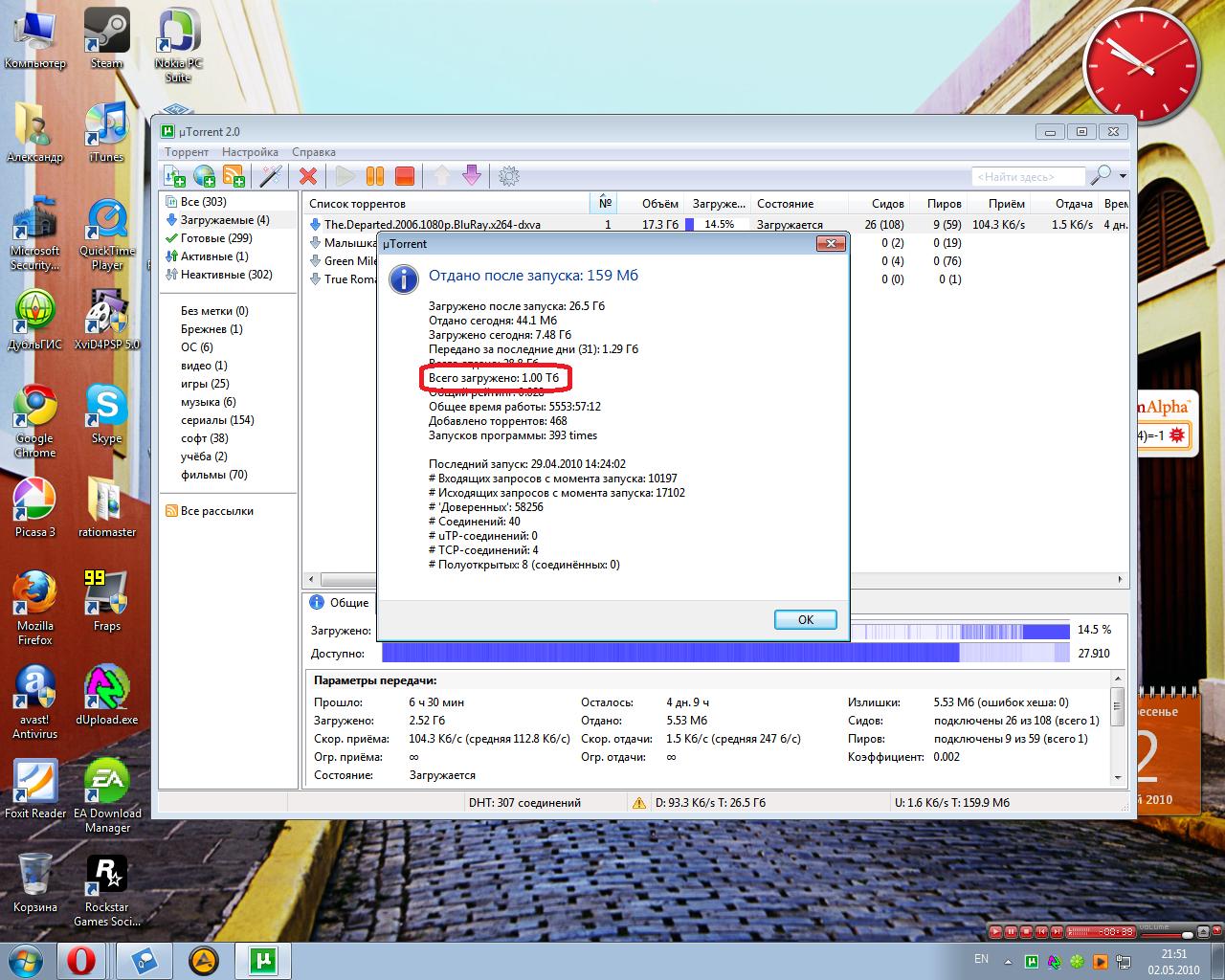Open the Корзина recycle bin icon
1225x980 pixels.
tap(34, 881)
